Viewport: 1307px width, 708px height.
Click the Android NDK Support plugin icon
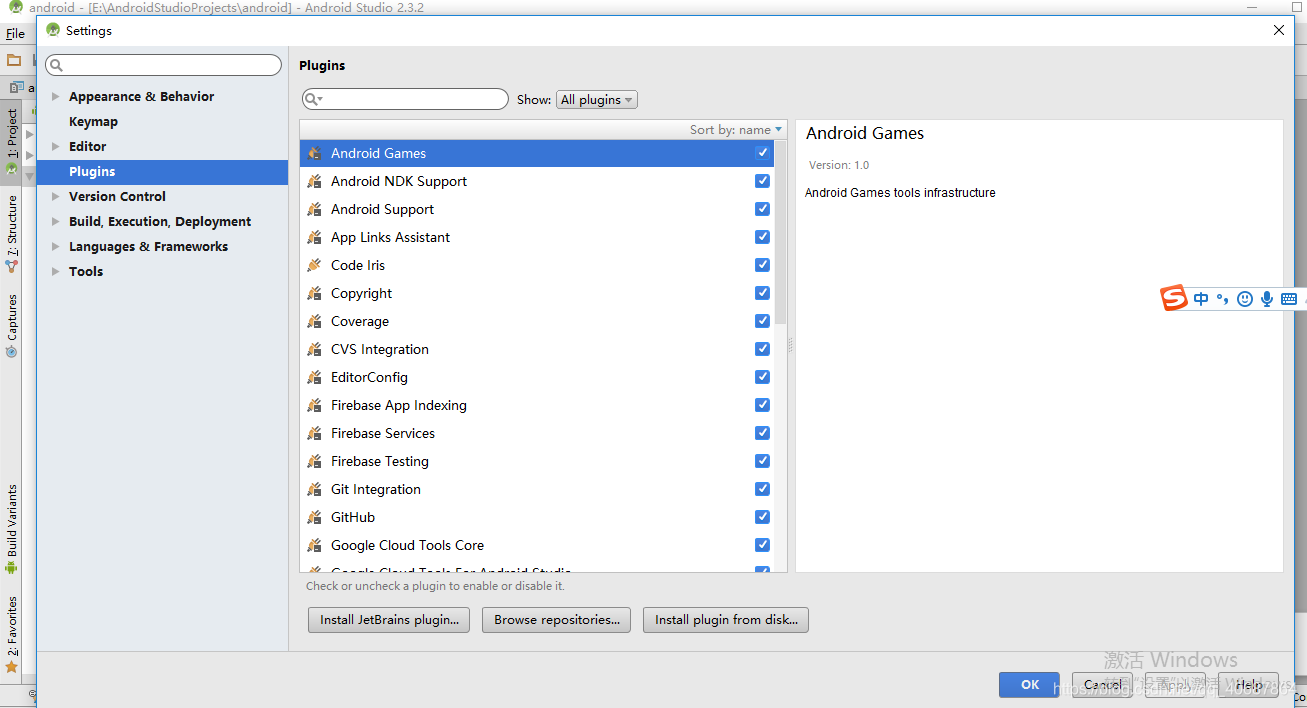315,181
